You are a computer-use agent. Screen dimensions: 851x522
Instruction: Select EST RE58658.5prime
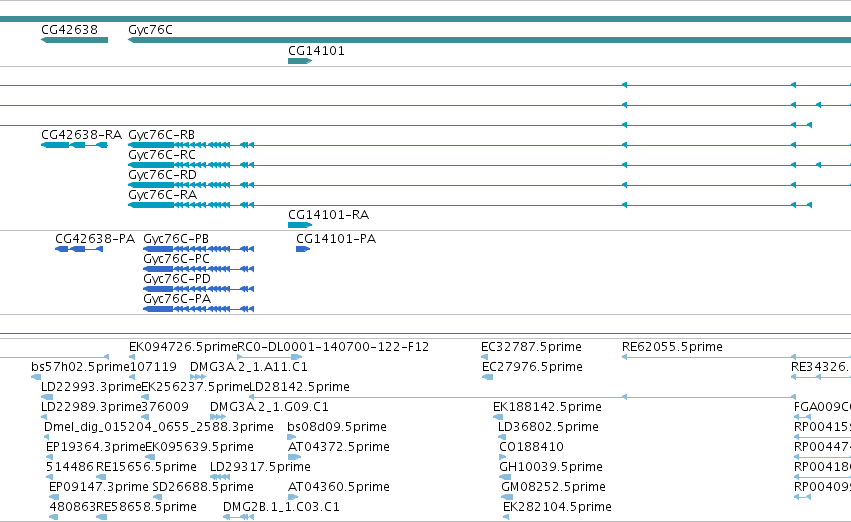[x=146, y=507]
